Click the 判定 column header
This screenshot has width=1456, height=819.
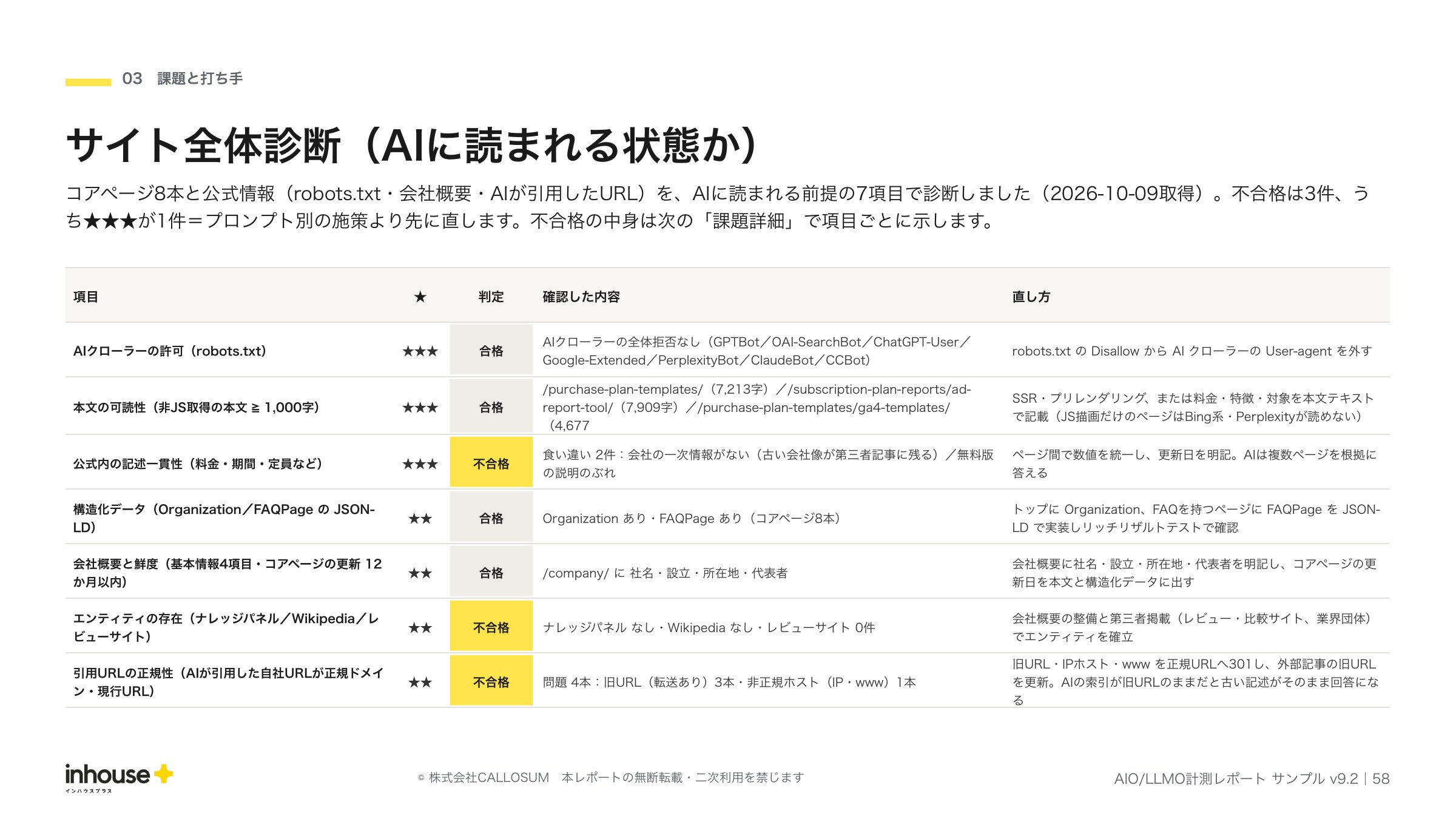tap(491, 297)
